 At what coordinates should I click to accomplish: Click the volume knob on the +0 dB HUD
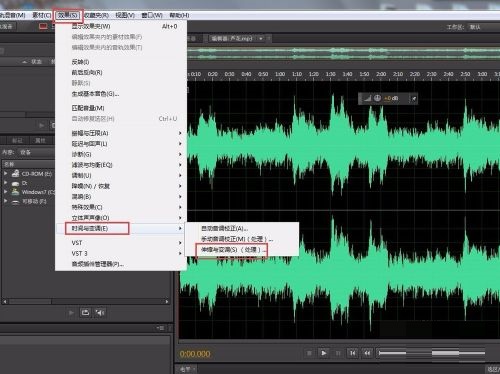click(377, 98)
